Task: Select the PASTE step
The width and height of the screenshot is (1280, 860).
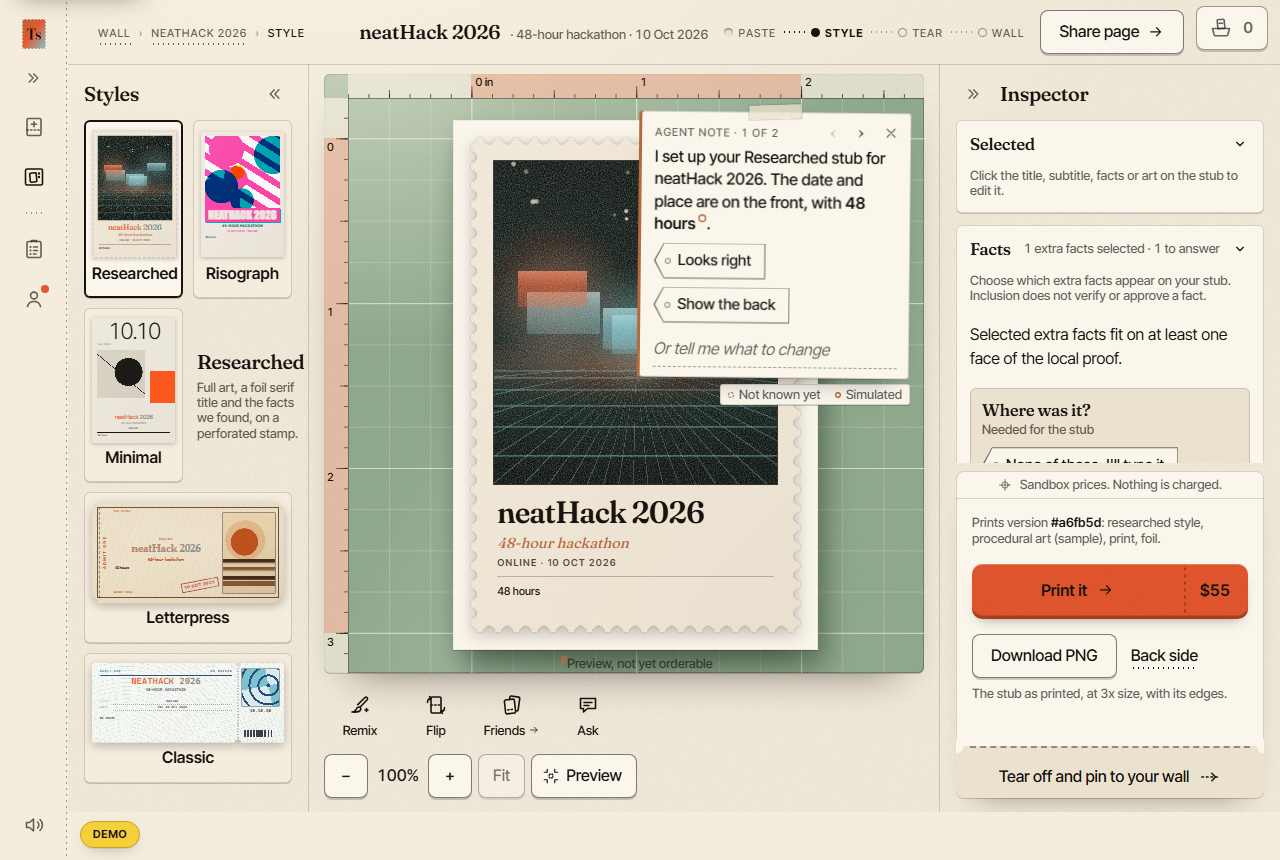Action: 750,33
